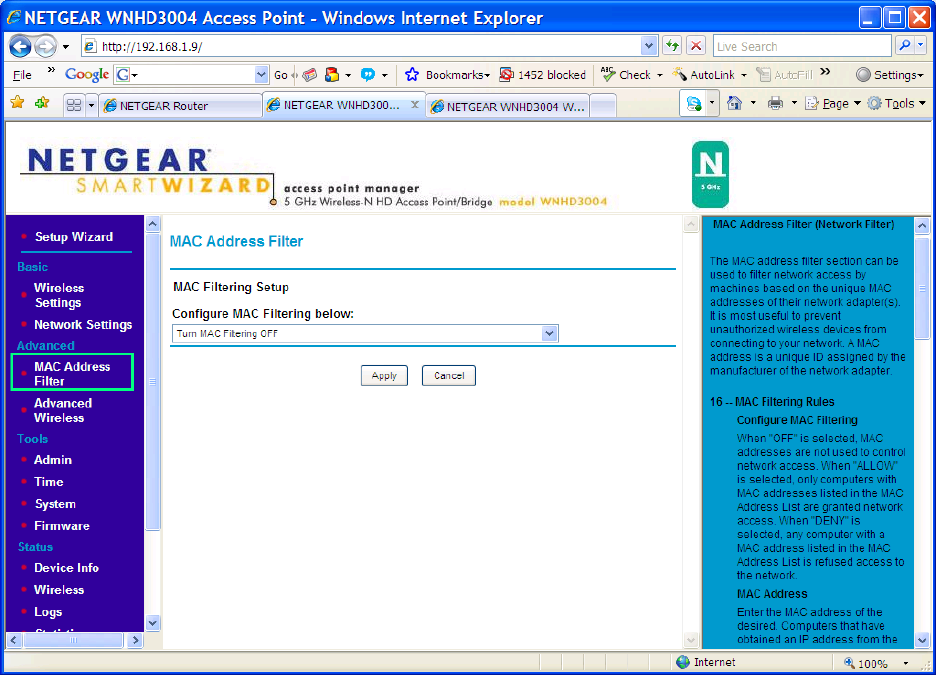
Task: Open the Tools menu dropdown
Action: click(897, 103)
